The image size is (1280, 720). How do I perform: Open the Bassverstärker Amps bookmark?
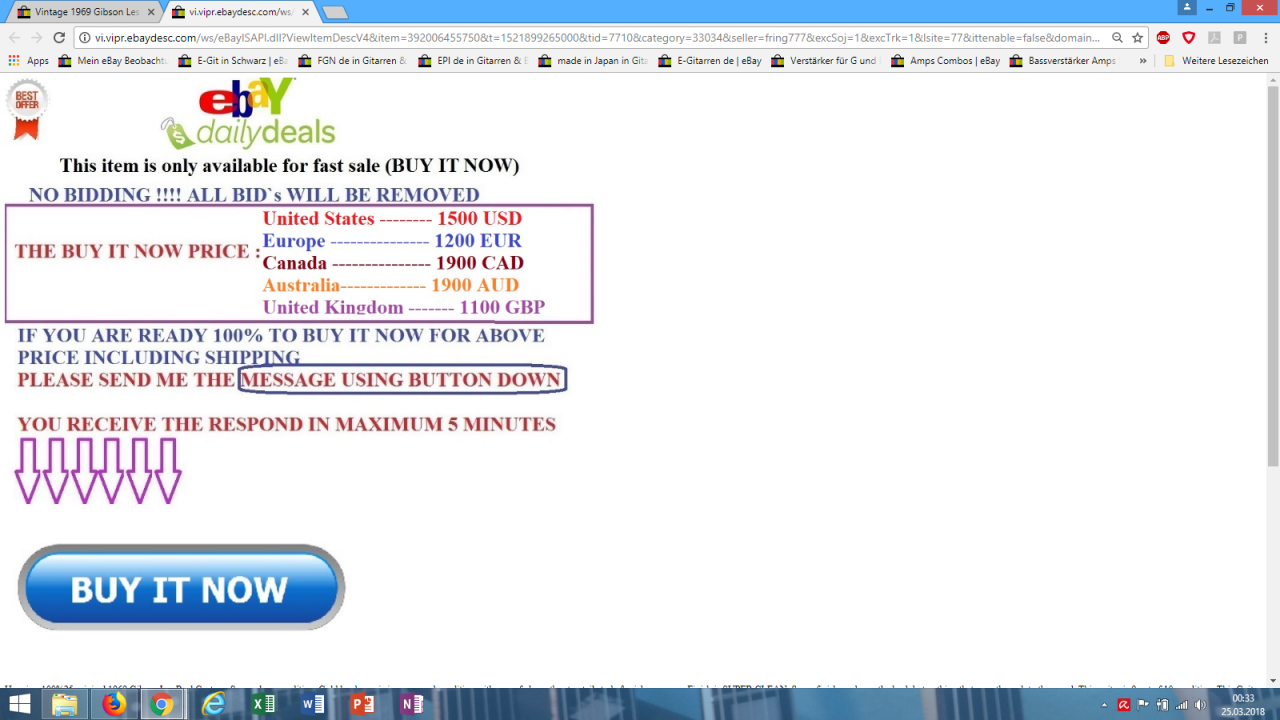(1063, 61)
